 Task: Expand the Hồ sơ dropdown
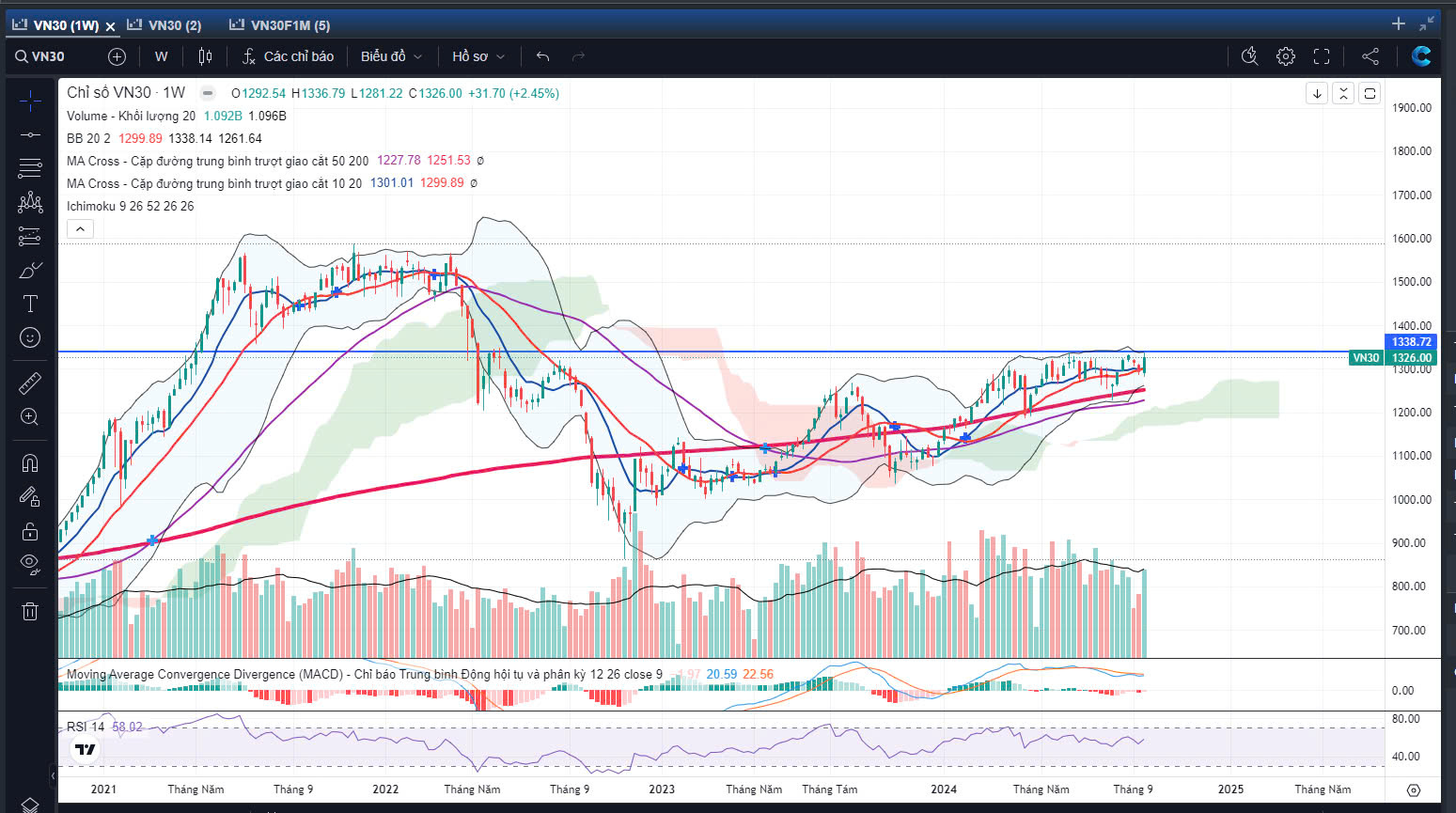(478, 56)
